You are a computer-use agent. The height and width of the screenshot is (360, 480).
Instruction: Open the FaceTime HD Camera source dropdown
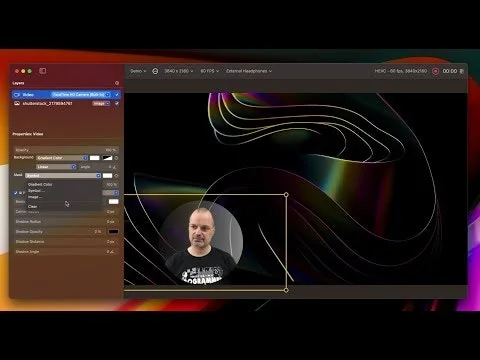[81, 95]
